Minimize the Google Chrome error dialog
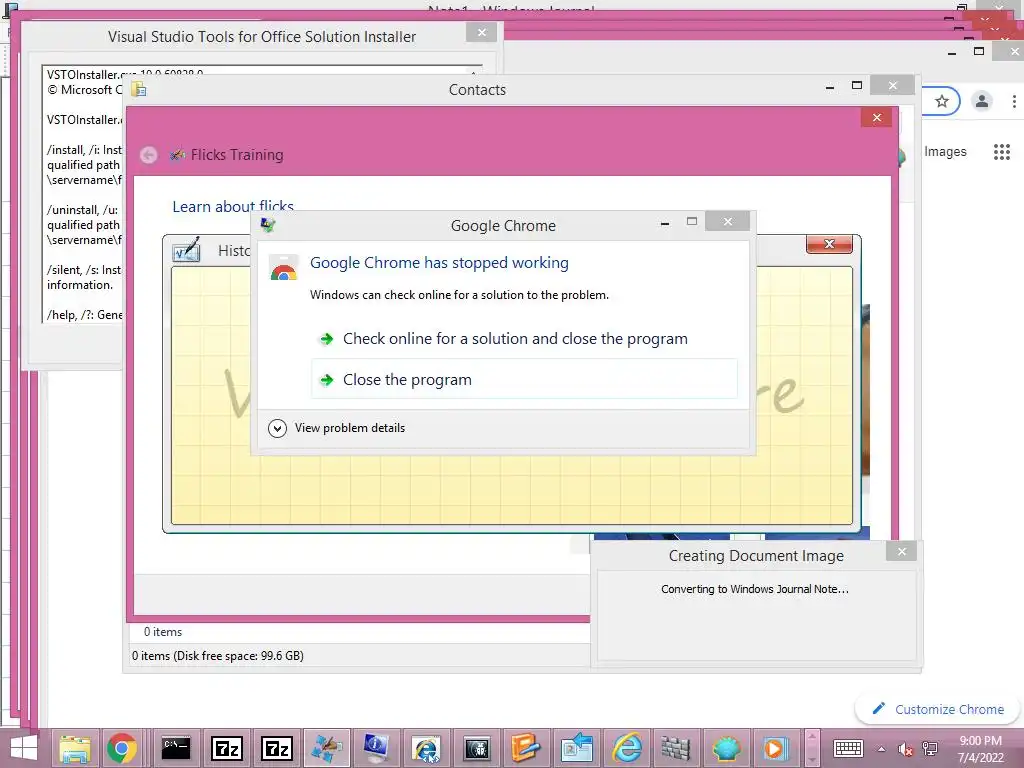The height and width of the screenshot is (768, 1024). (665, 223)
